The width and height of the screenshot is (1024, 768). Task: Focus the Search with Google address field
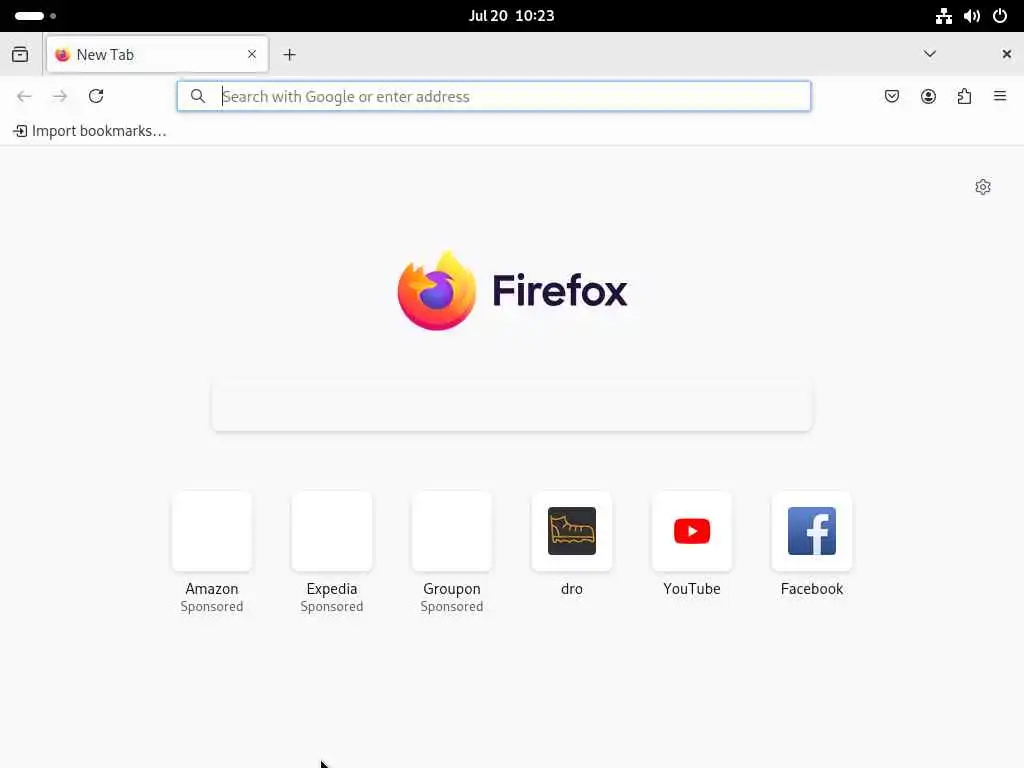[x=494, y=96]
